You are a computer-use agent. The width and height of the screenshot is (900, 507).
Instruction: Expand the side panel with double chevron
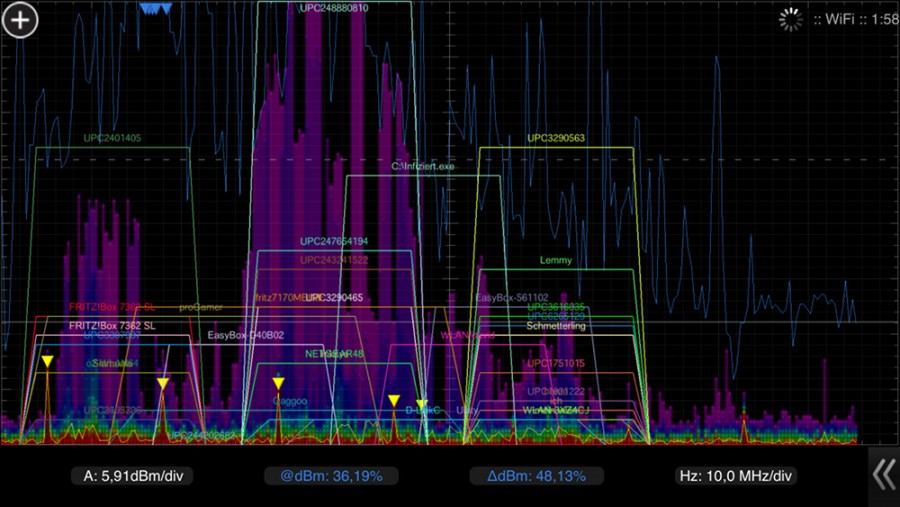coord(883,475)
